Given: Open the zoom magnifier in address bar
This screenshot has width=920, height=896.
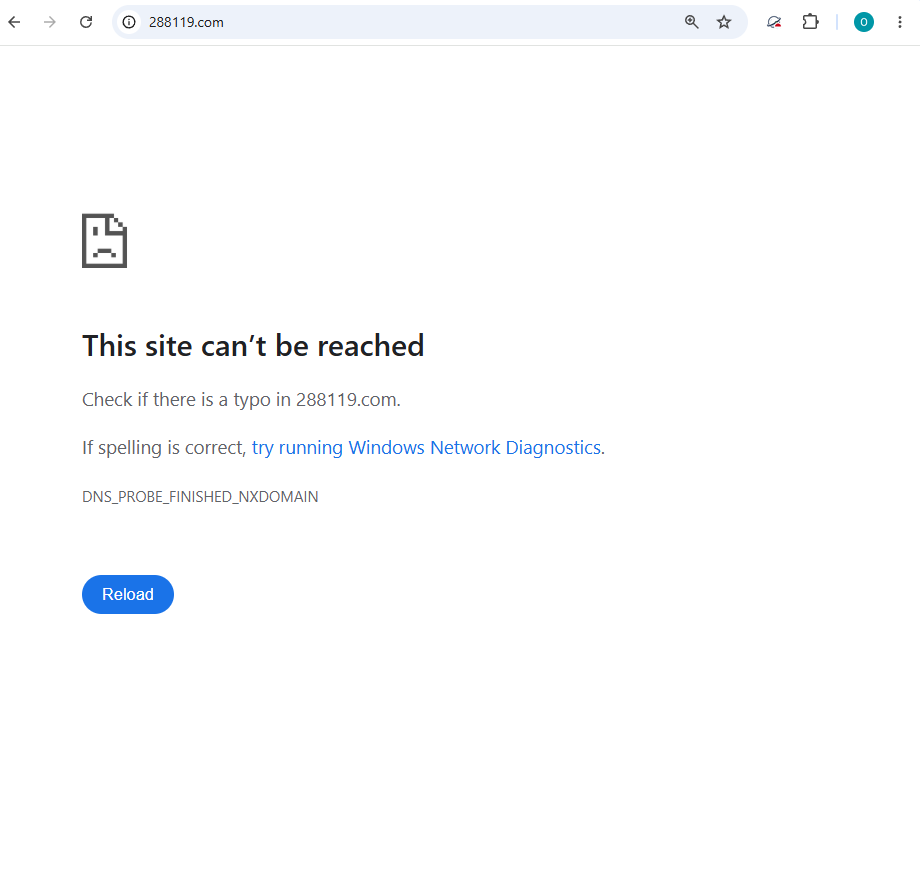Looking at the screenshot, I should pos(692,22).
